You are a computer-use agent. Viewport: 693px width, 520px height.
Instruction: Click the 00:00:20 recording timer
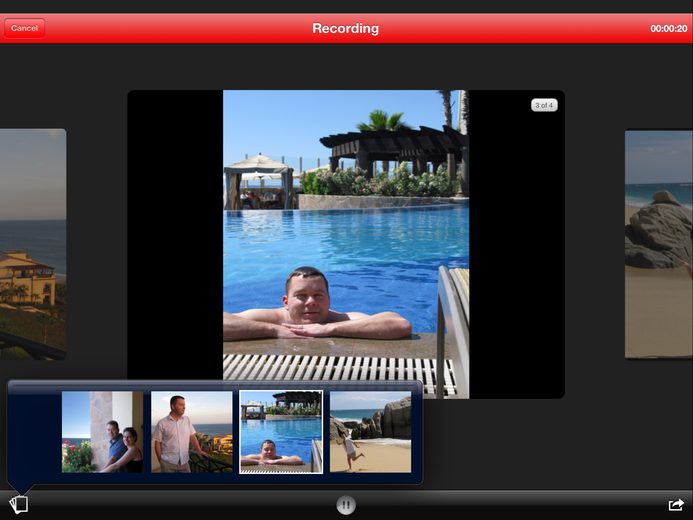[669, 28]
